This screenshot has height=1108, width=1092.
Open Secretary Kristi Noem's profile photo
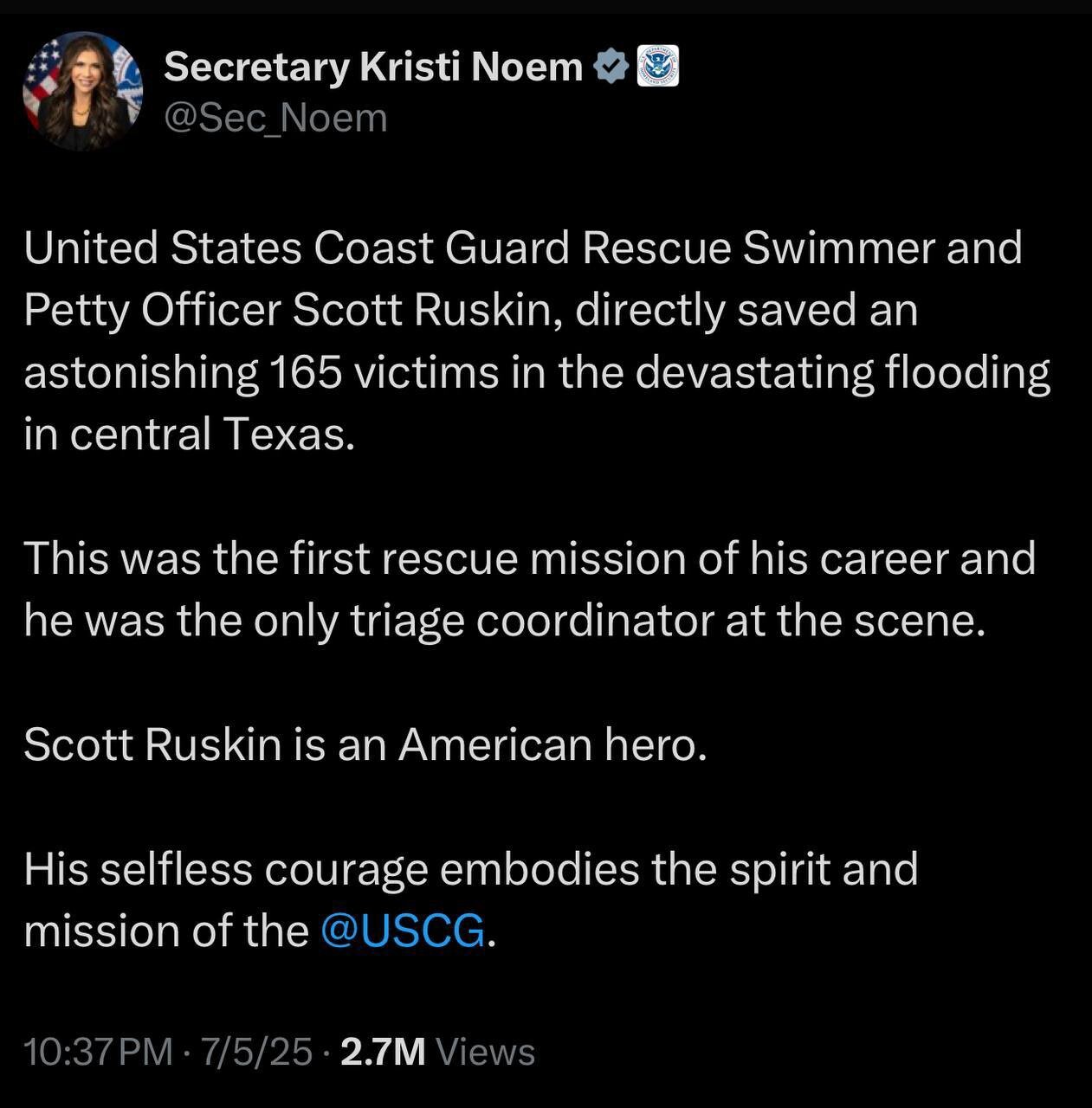[x=83, y=92]
